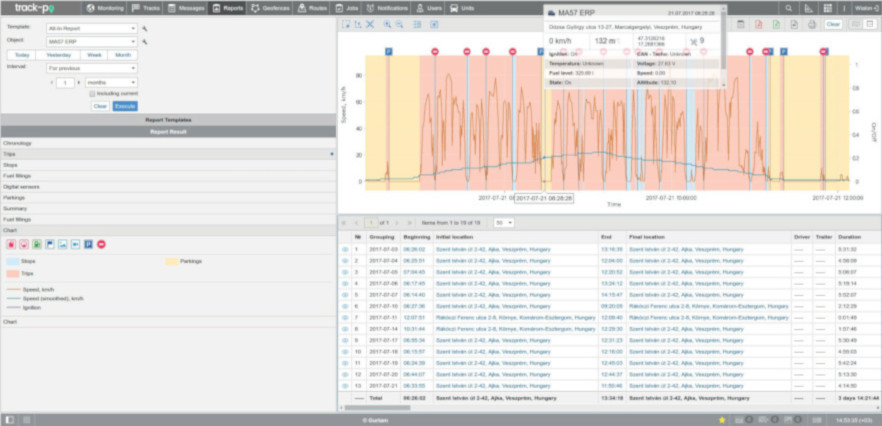The image size is (882, 426).
Task: Switch to the Geofences tab
Action: [270, 7]
